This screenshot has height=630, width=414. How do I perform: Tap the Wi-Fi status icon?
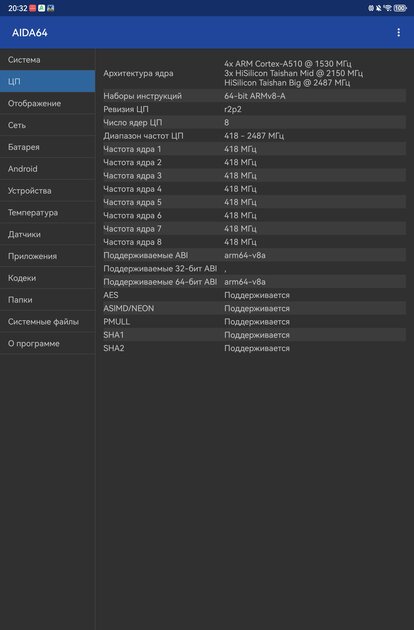[x=387, y=8]
